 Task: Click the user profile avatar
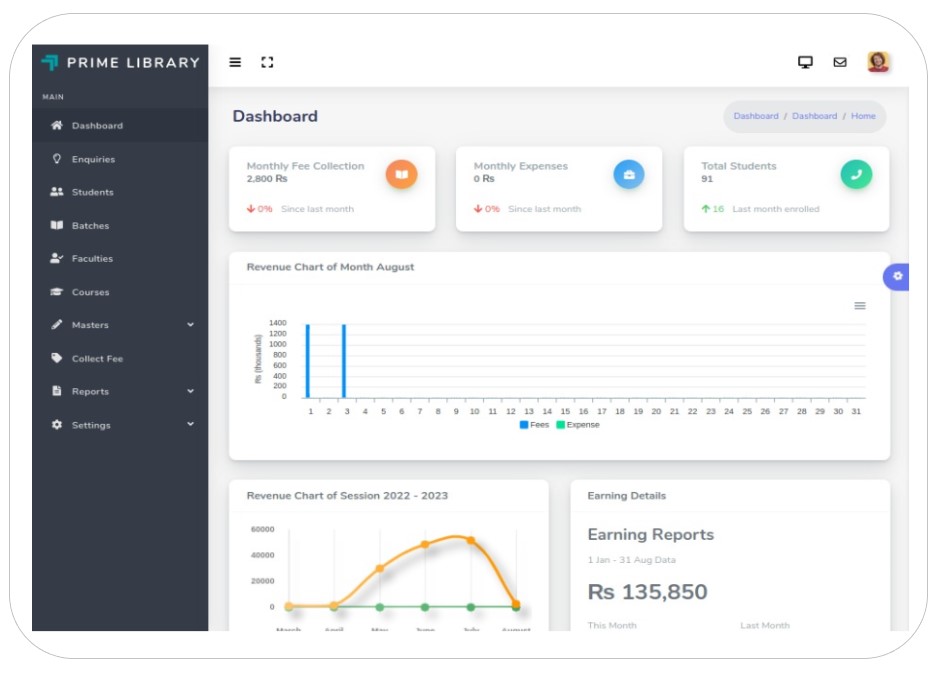(x=878, y=62)
